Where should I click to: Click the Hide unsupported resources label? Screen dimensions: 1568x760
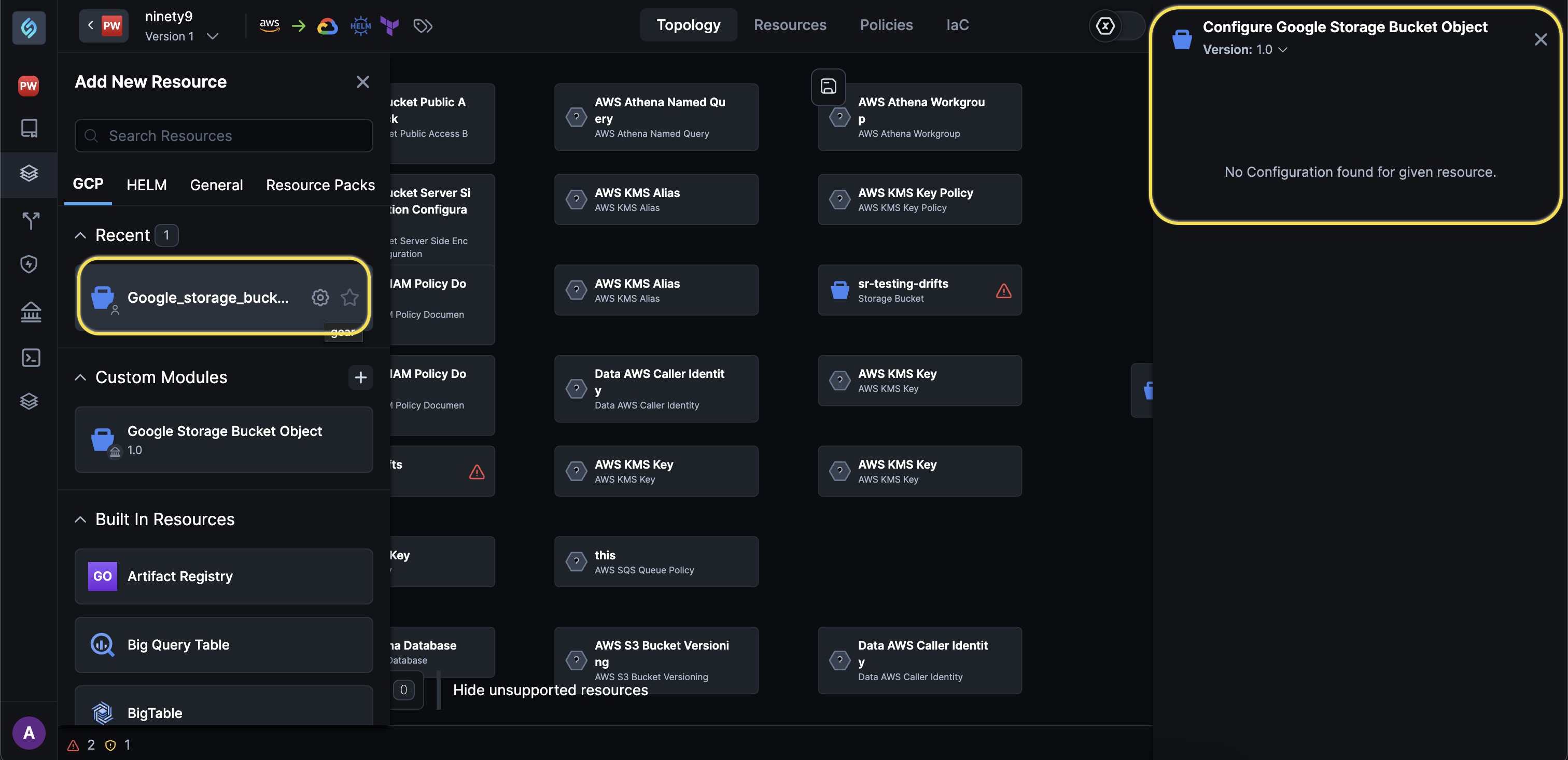click(x=550, y=690)
